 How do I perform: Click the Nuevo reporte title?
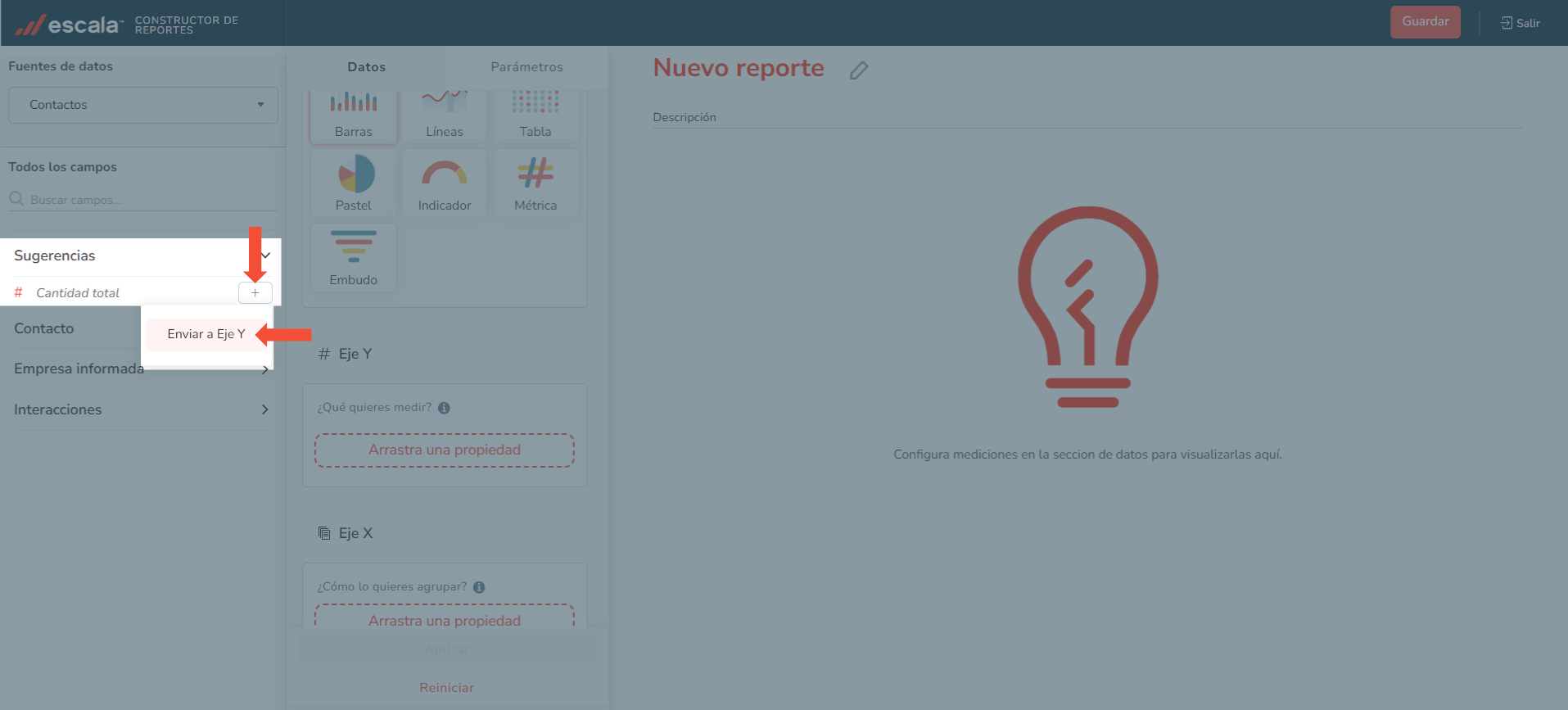pyautogui.click(x=739, y=68)
